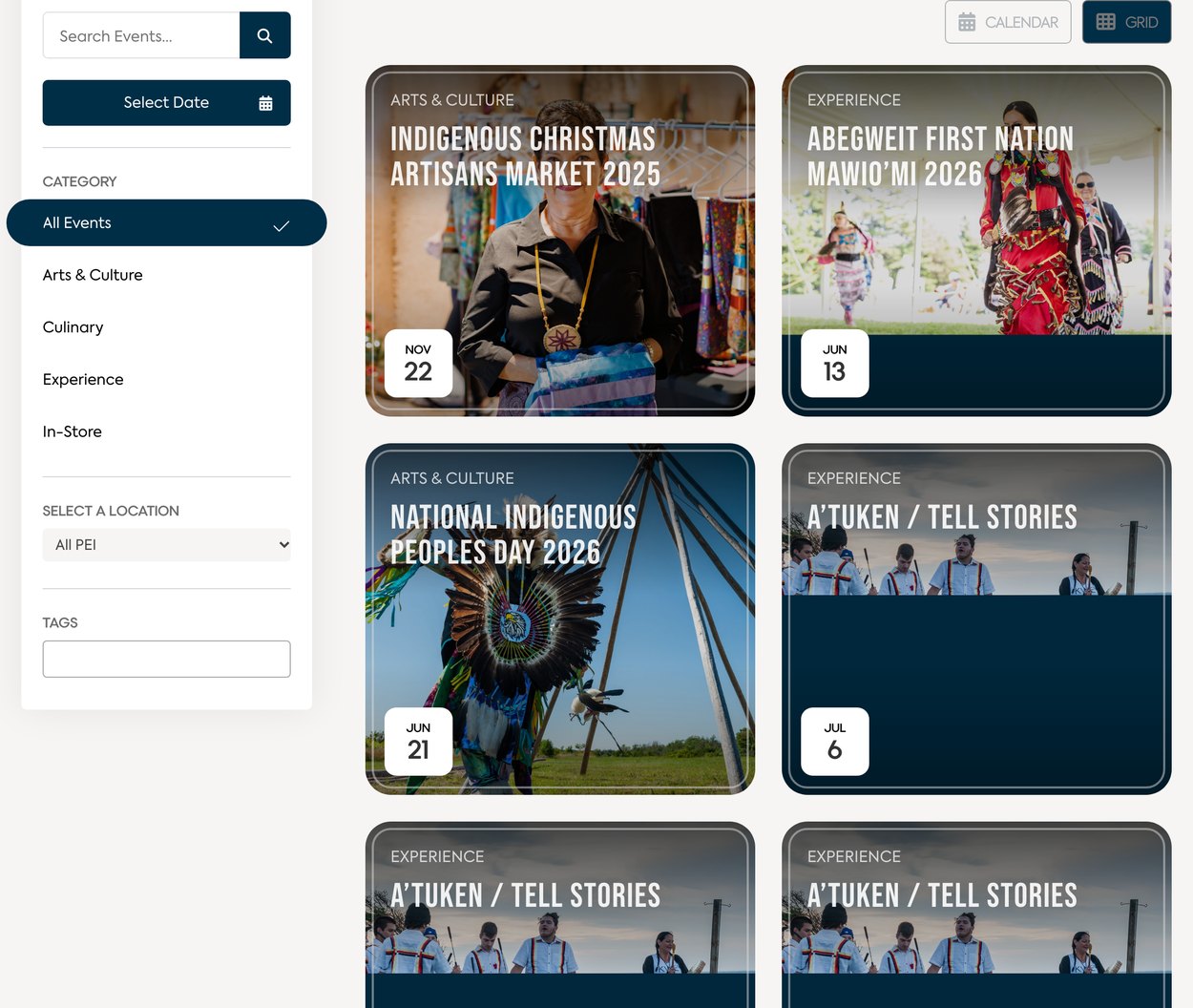Click the search magnifier icon button
The width and height of the screenshot is (1193, 1008).
pyautogui.click(x=264, y=35)
